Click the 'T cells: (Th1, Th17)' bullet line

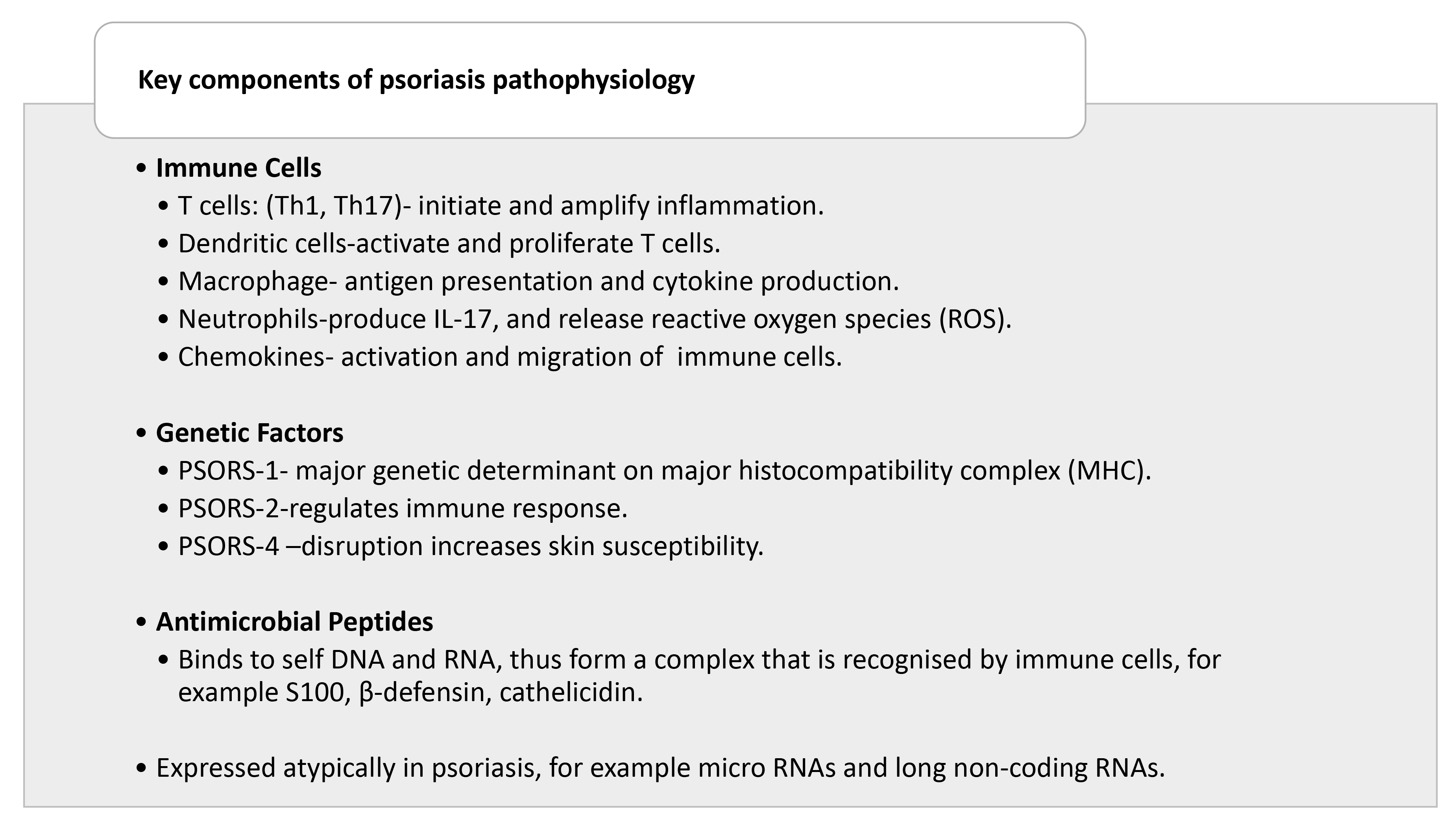tap(500, 206)
